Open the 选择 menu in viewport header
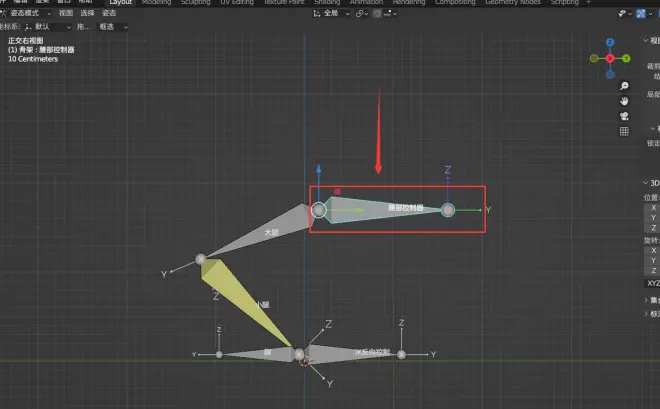660x409 pixels. pos(88,14)
